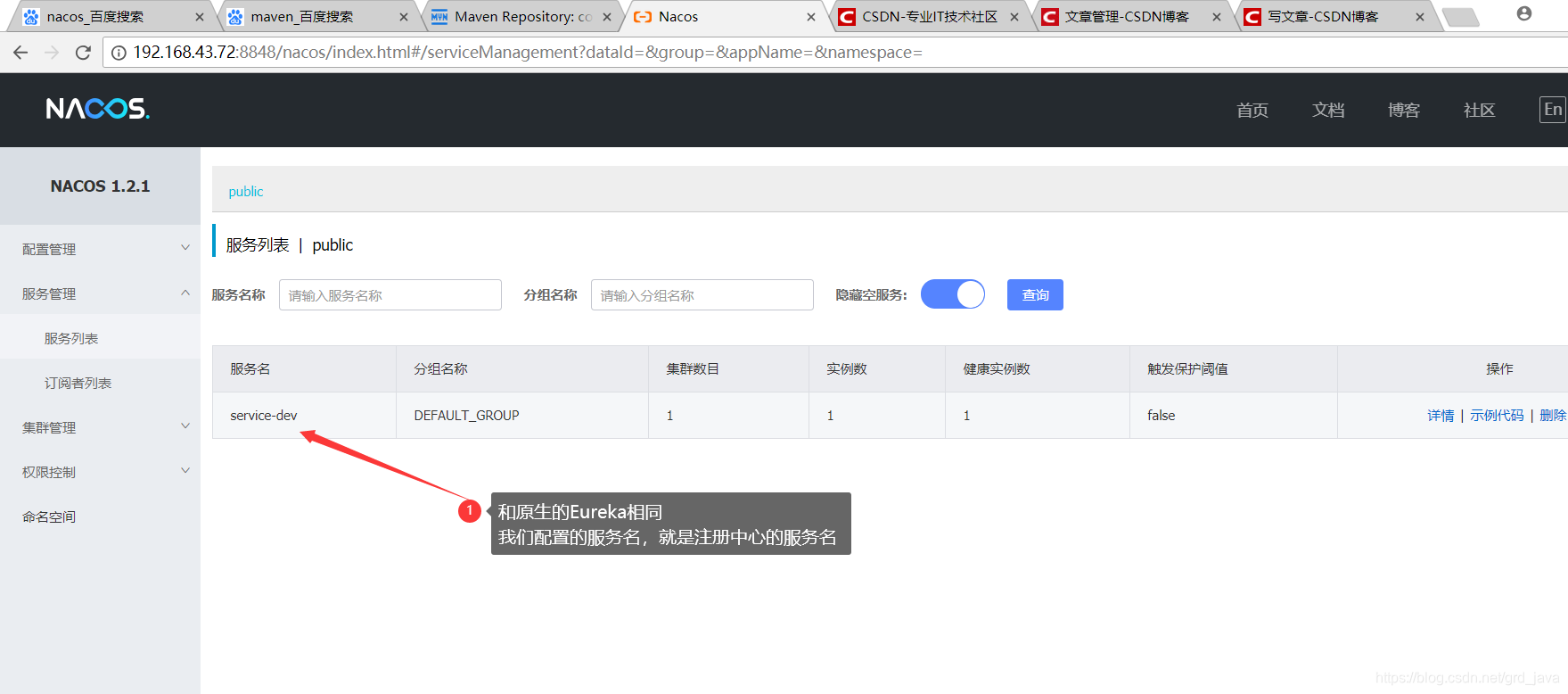
Task: Click 删除 for service-dev
Action: coord(1553,416)
